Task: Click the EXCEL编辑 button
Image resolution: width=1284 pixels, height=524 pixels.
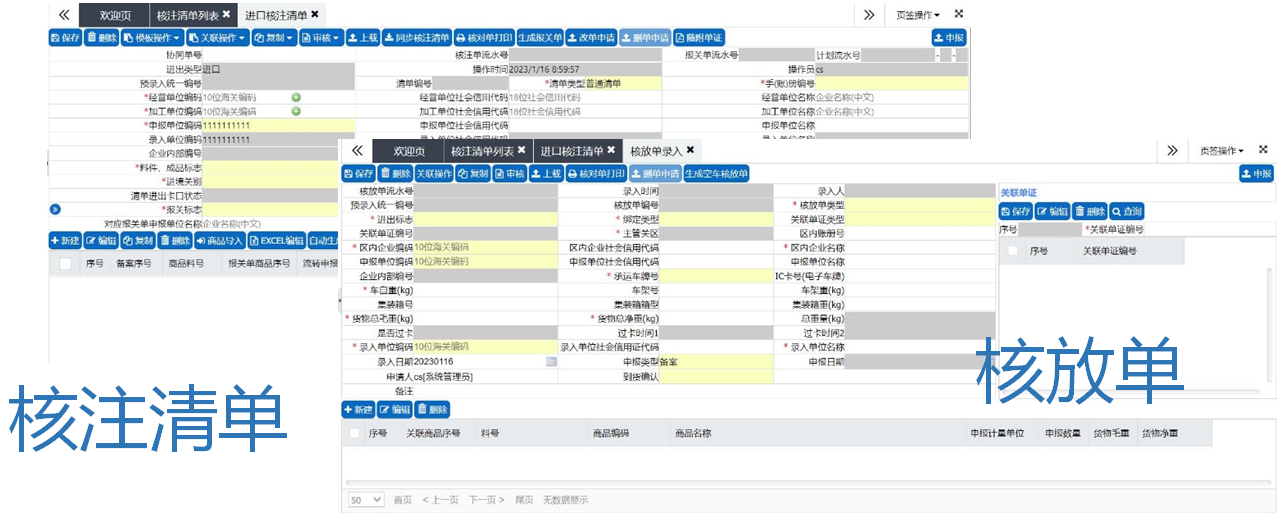Action: [277, 241]
